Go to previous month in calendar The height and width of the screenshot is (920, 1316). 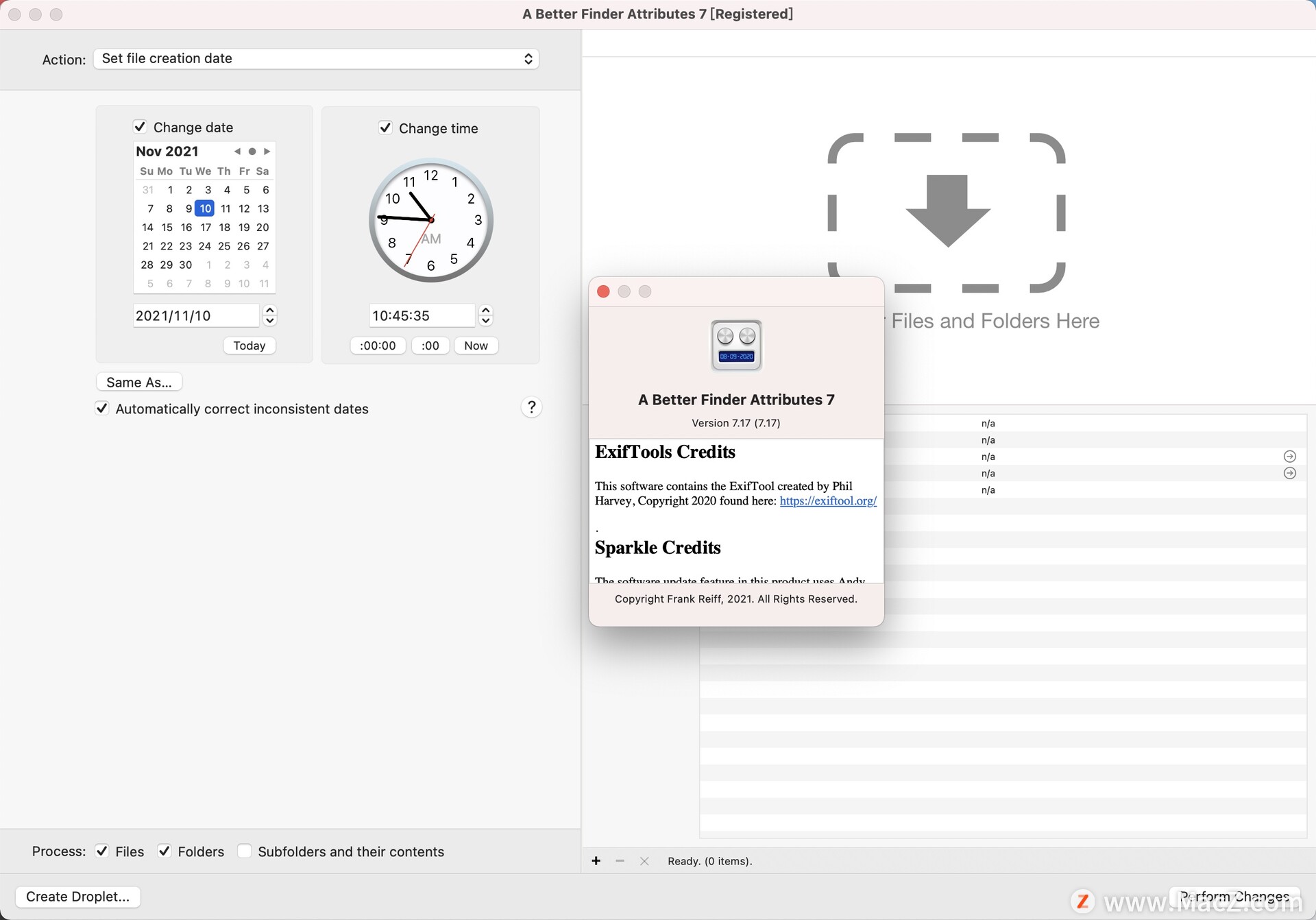(x=237, y=152)
